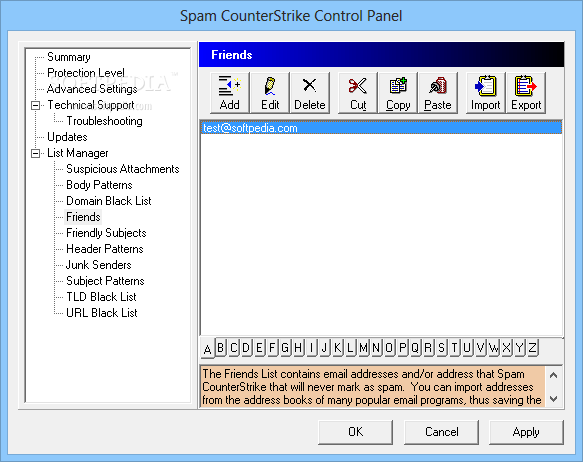Screen dimensions: 583x462
Task: Switch to the Y letter tab
Action: (519, 348)
